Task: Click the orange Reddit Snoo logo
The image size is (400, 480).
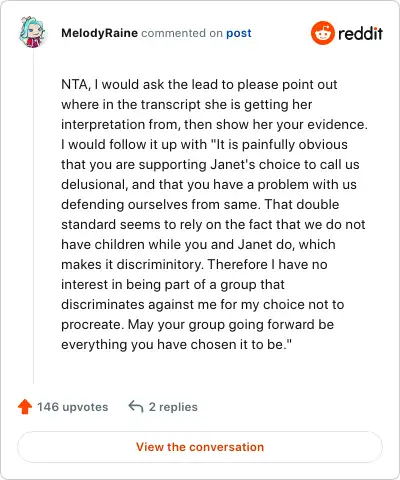Action: coord(322,33)
